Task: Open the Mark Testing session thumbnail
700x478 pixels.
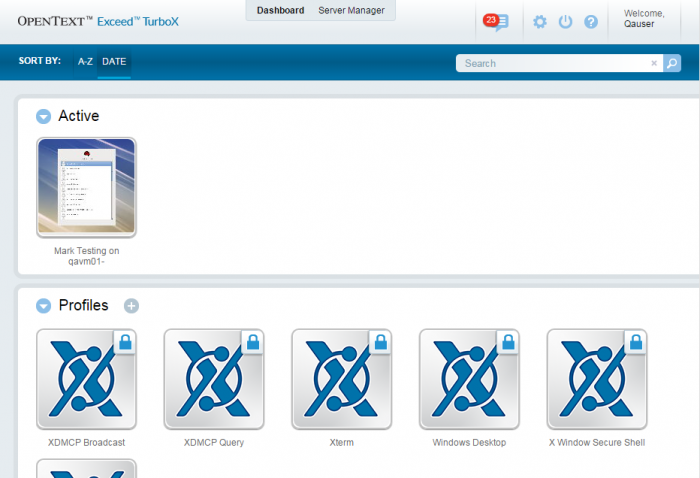Action: coord(86,187)
